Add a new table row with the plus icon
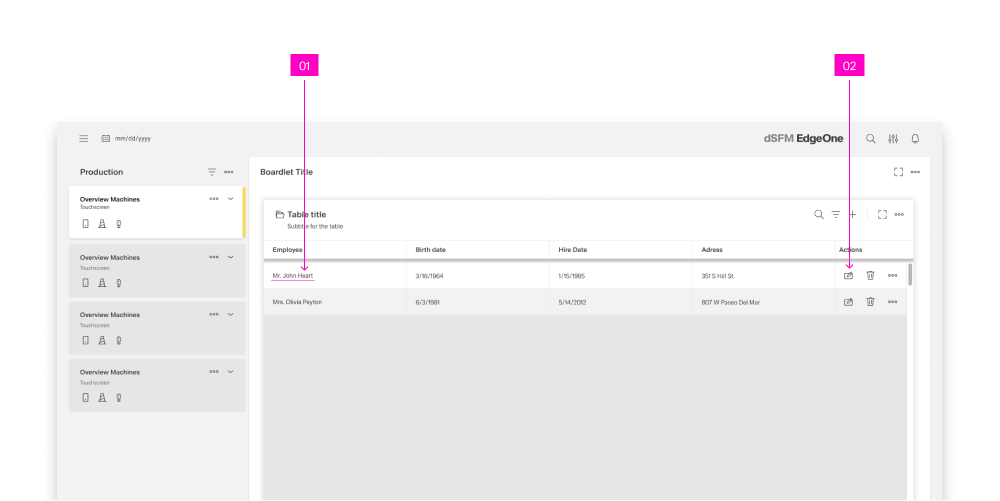 852,214
